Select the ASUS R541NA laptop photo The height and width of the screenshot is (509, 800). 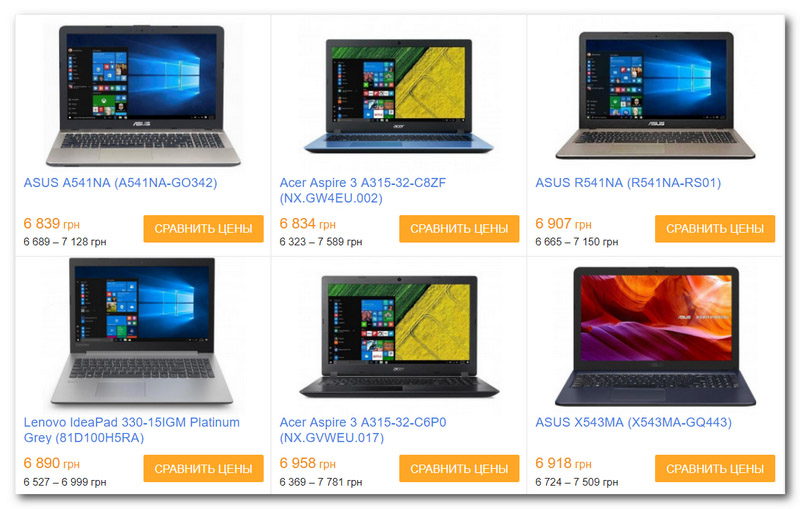(x=656, y=96)
